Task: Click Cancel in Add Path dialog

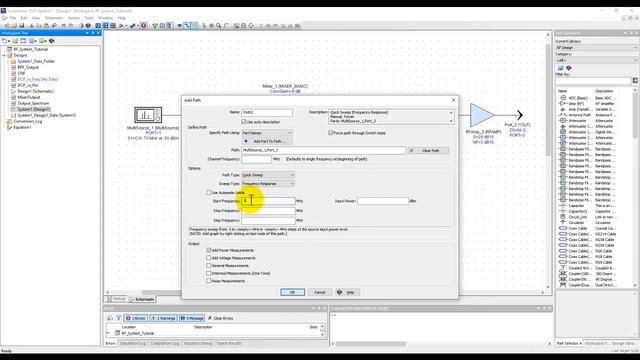Action: tap(320, 292)
